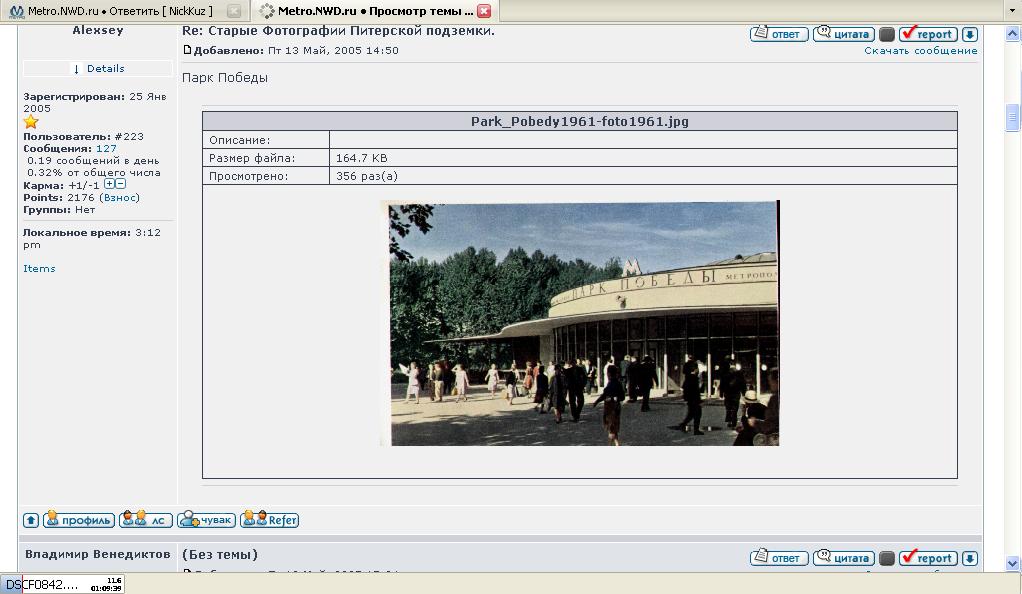Open the 'Взнос' link next to Points
The height and width of the screenshot is (594, 1022).
(x=119, y=198)
